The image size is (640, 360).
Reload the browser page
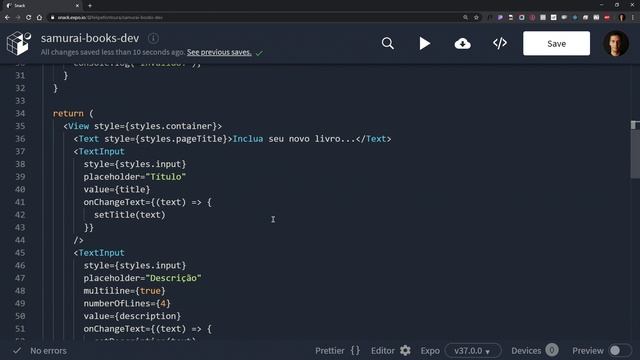pos(28,18)
